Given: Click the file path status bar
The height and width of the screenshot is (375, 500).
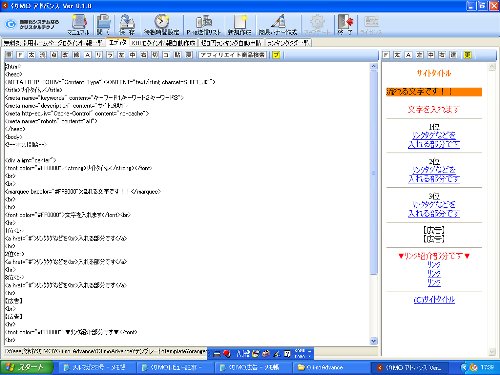Looking at the screenshot, I should [x=105, y=351].
